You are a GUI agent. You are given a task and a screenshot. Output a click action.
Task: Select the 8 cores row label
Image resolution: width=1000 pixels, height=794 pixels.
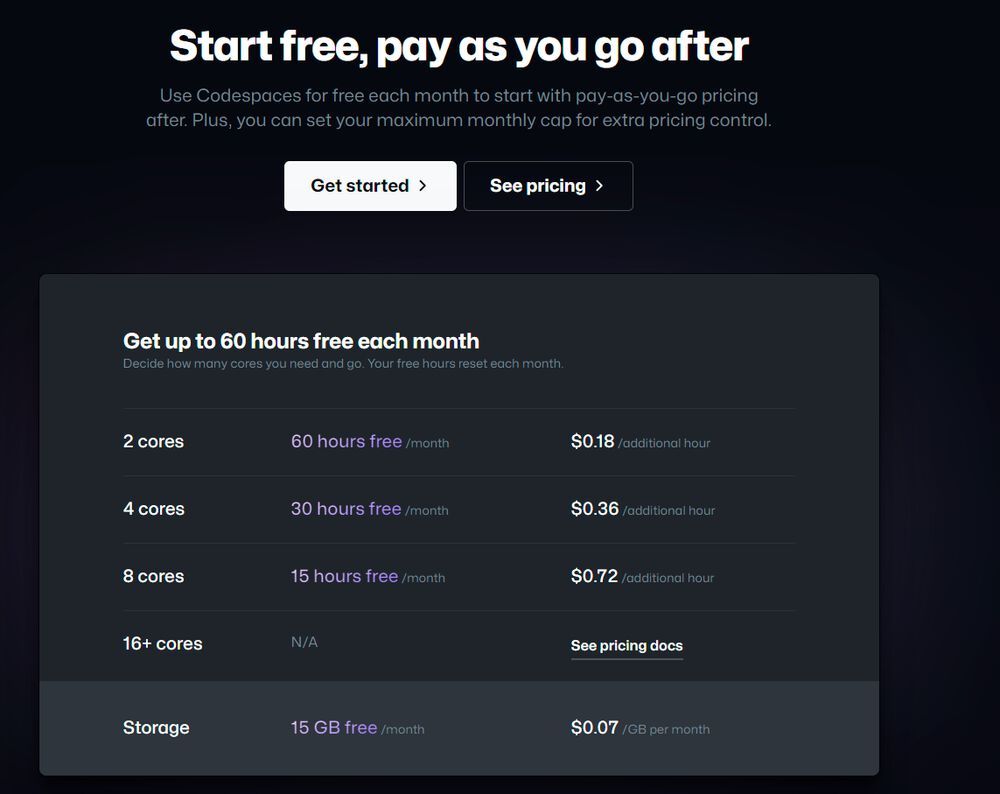point(153,577)
